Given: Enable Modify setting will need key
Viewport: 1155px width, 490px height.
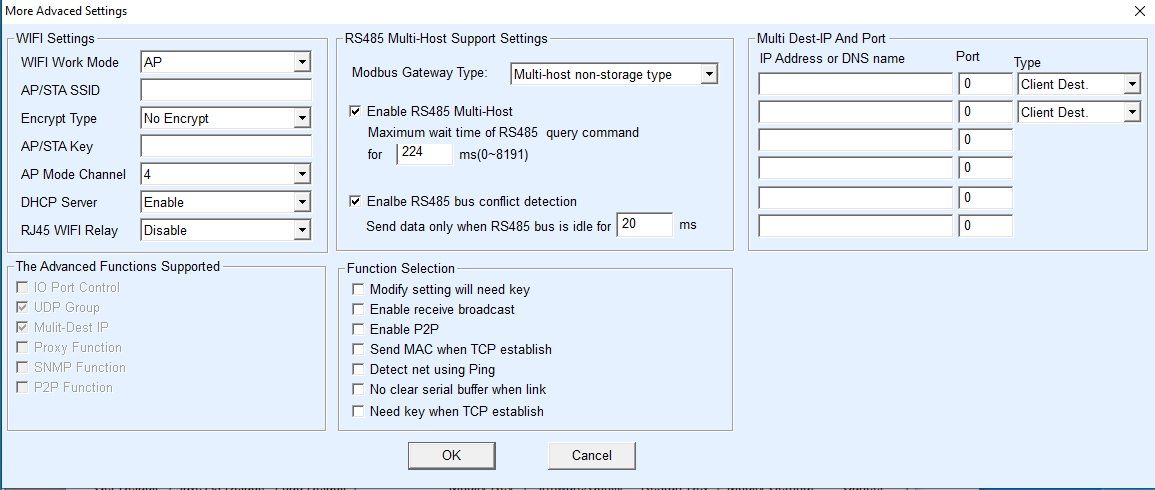Looking at the screenshot, I should point(358,290).
